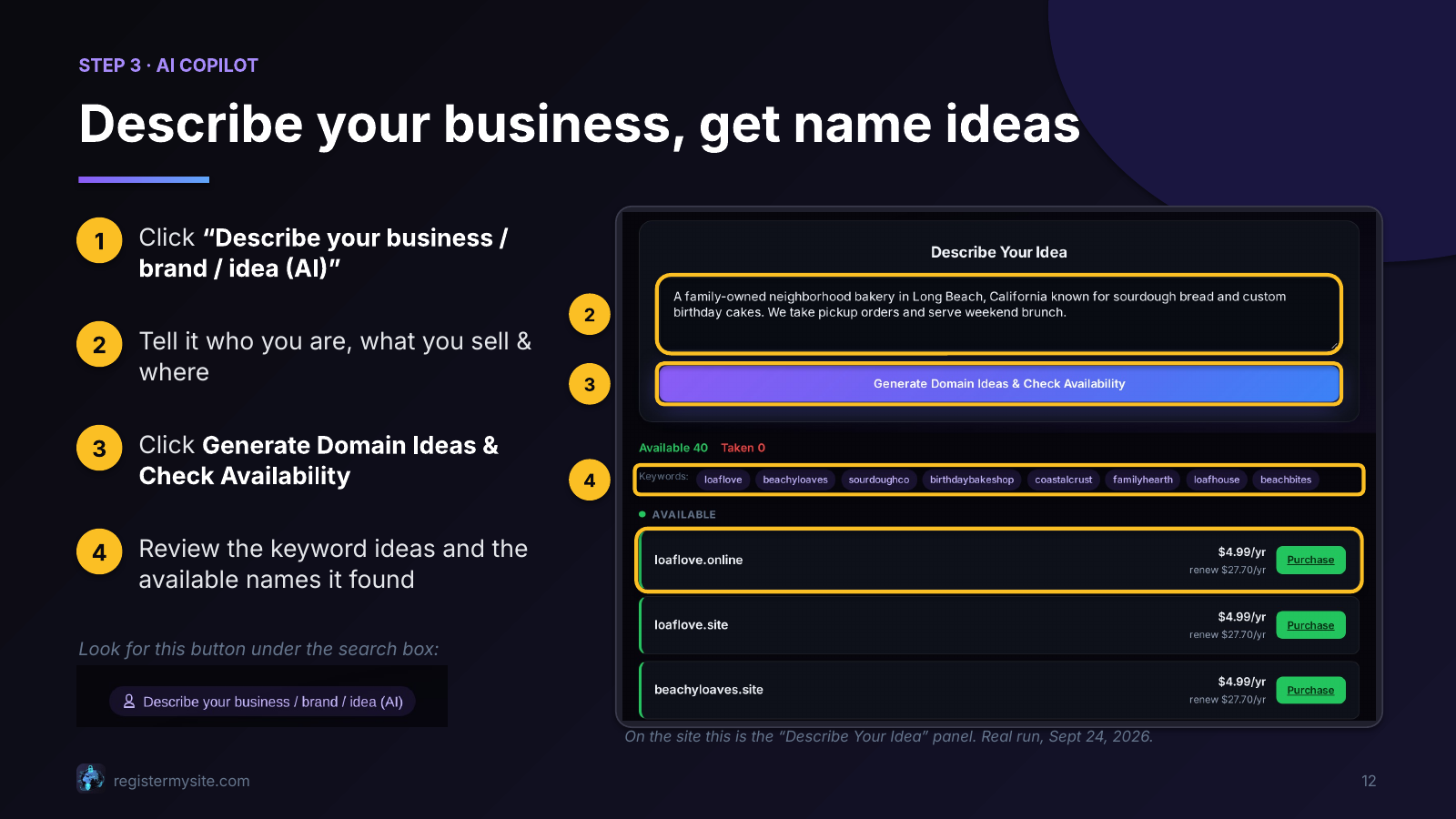Select the coastalcrust keyword chip
Viewport: 1456px width, 819px height.
tap(1064, 480)
